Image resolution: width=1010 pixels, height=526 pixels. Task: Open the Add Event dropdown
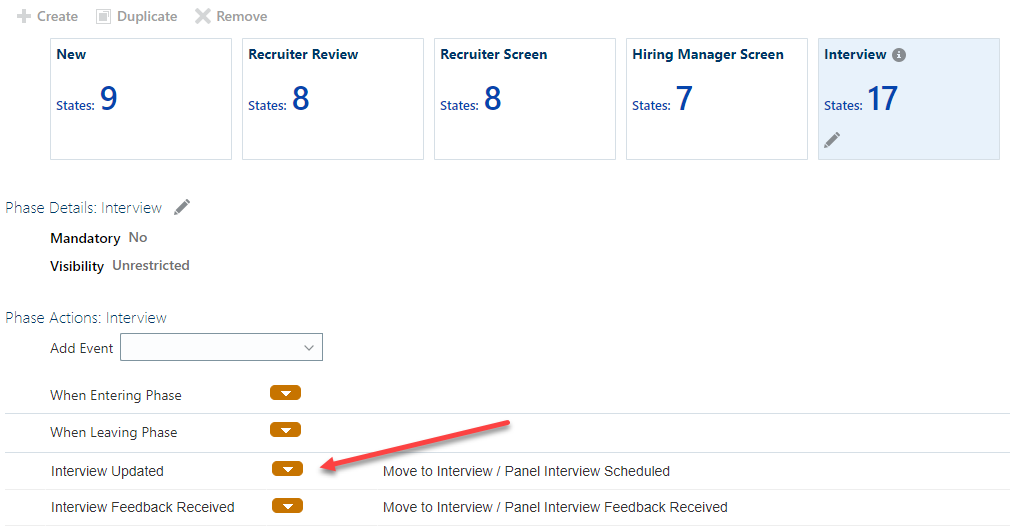(221, 347)
